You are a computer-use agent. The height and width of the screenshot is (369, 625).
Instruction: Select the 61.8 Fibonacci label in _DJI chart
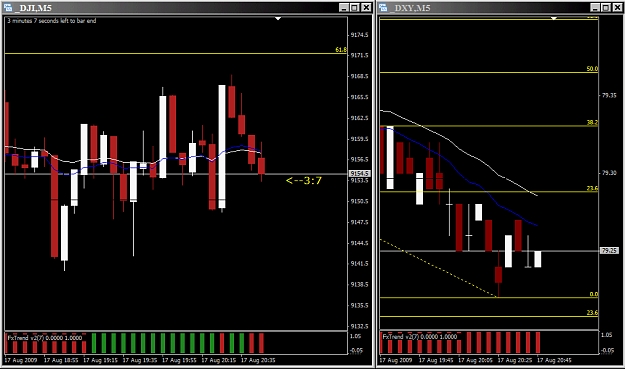(341, 50)
